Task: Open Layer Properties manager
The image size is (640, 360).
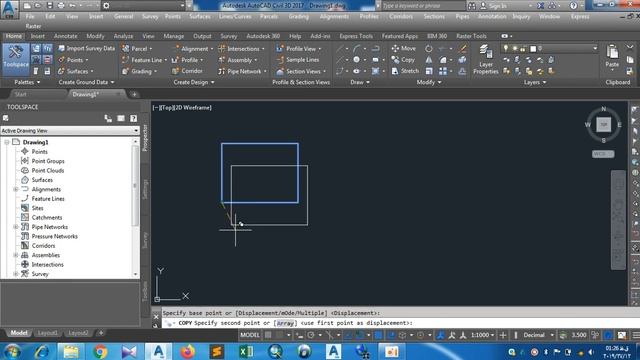Action: [485, 60]
